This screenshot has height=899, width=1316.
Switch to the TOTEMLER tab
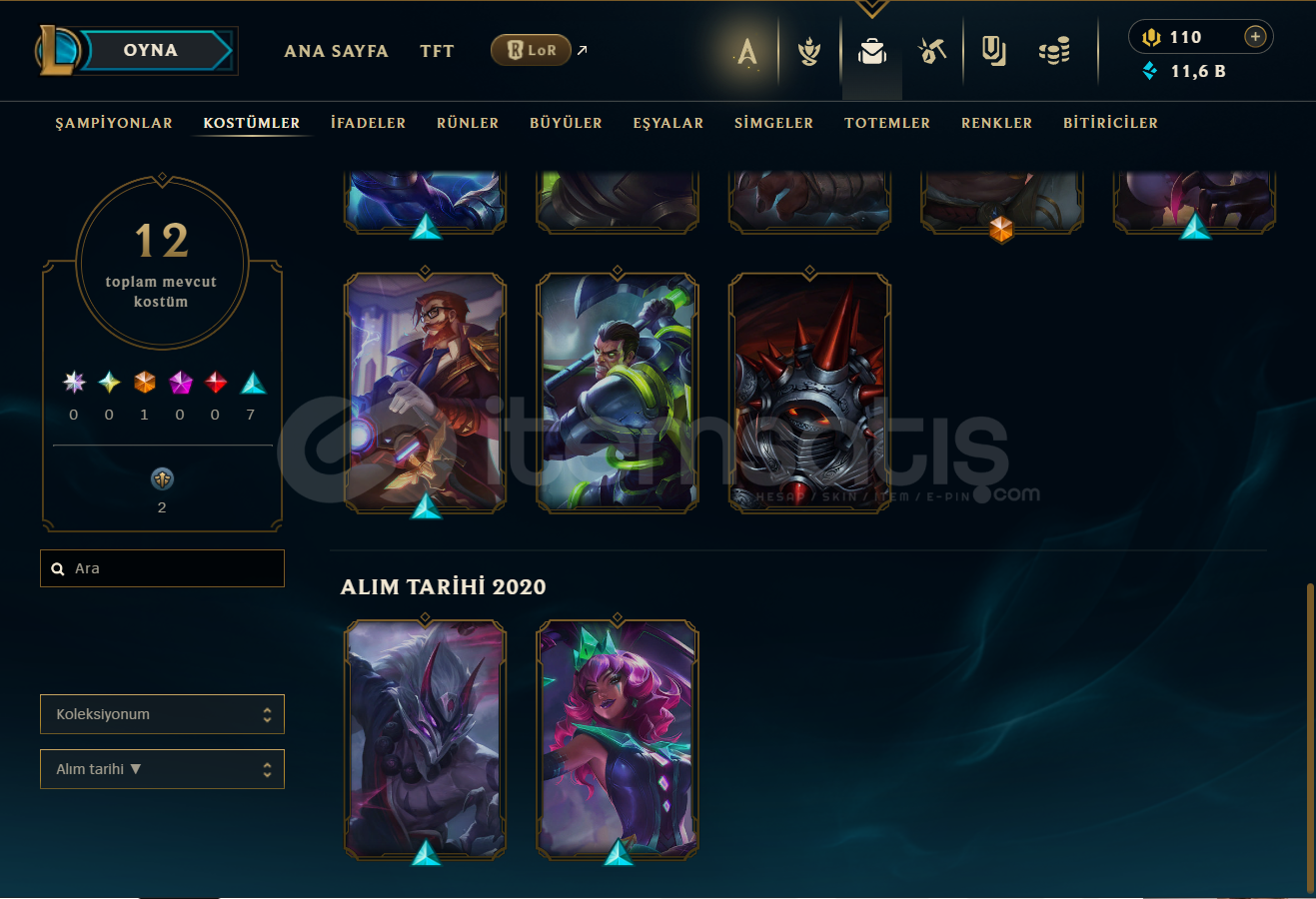pos(887,123)
